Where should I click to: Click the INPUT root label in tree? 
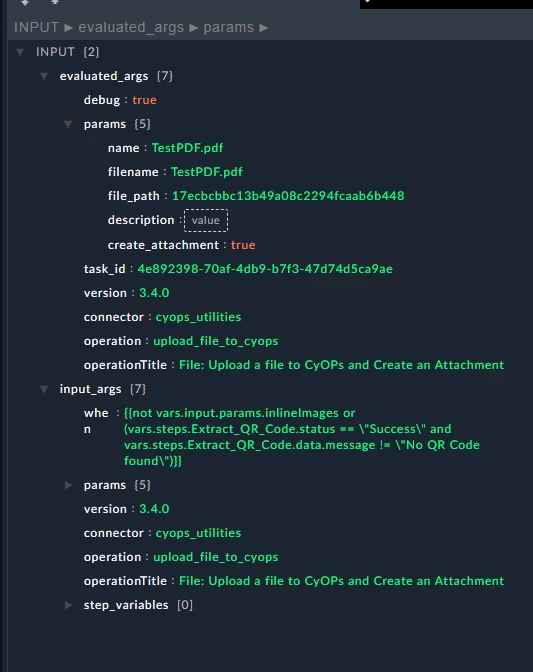pyautogui.click(x=55, y=52)
